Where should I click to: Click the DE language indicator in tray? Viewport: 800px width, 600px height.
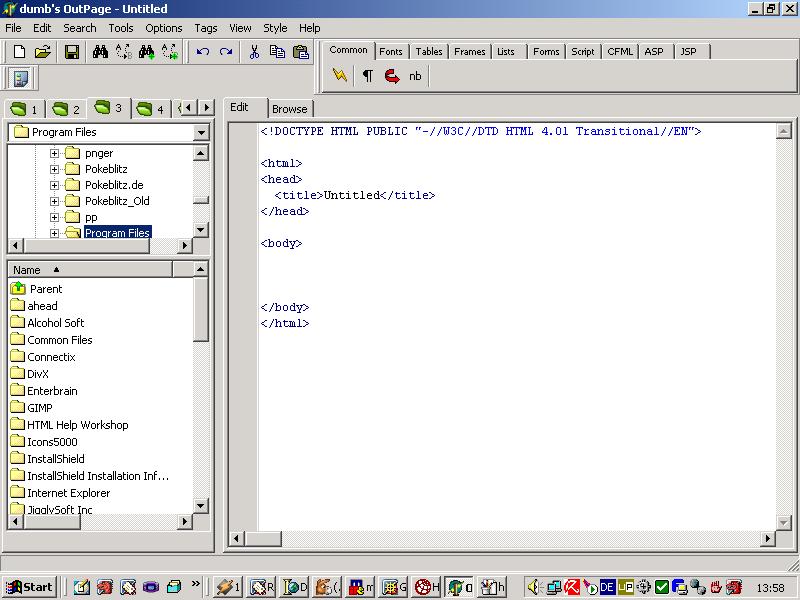coord(607,587)
